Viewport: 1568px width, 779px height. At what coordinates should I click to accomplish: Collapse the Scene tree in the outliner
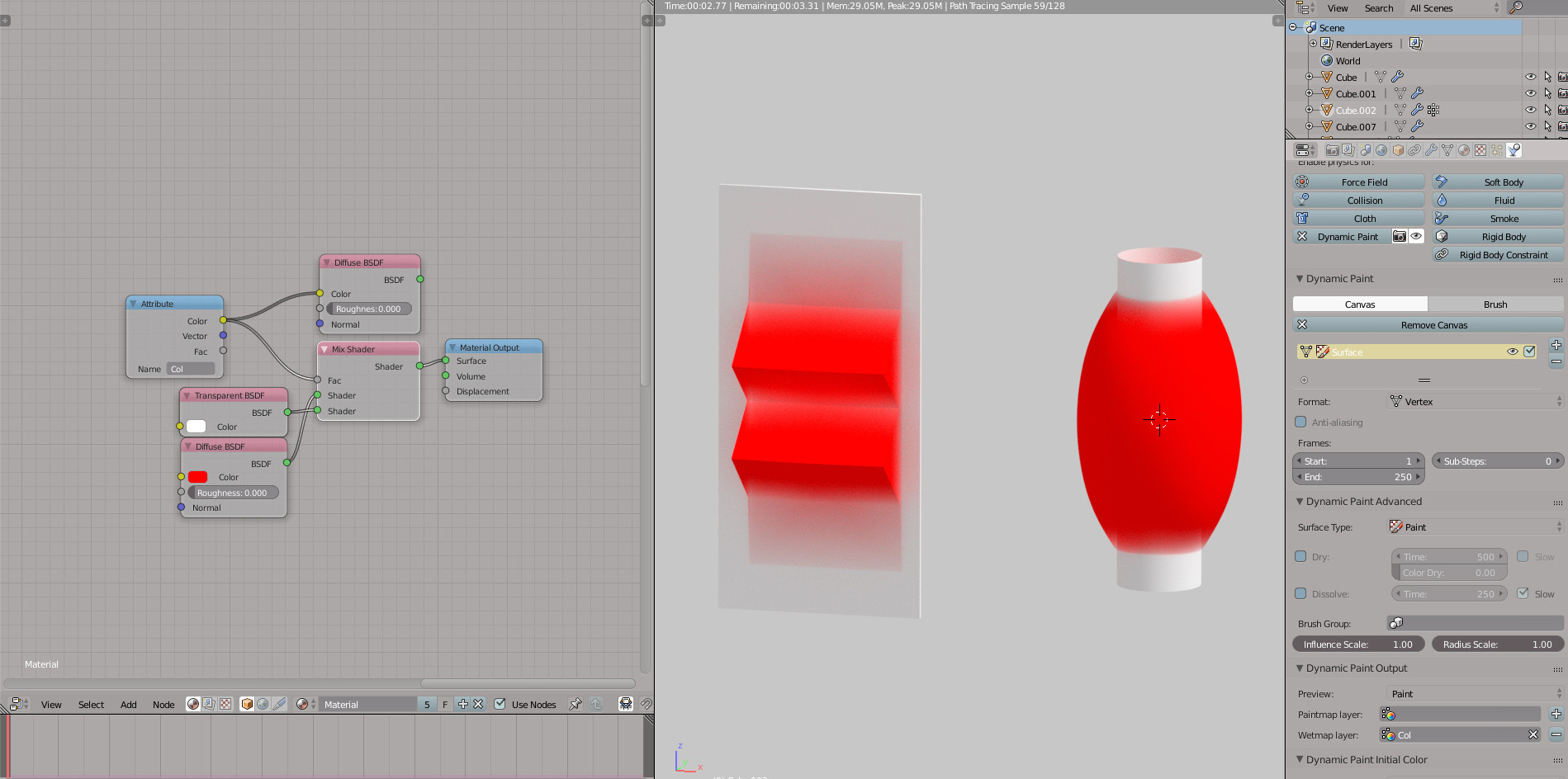[x=1293, y=27]
